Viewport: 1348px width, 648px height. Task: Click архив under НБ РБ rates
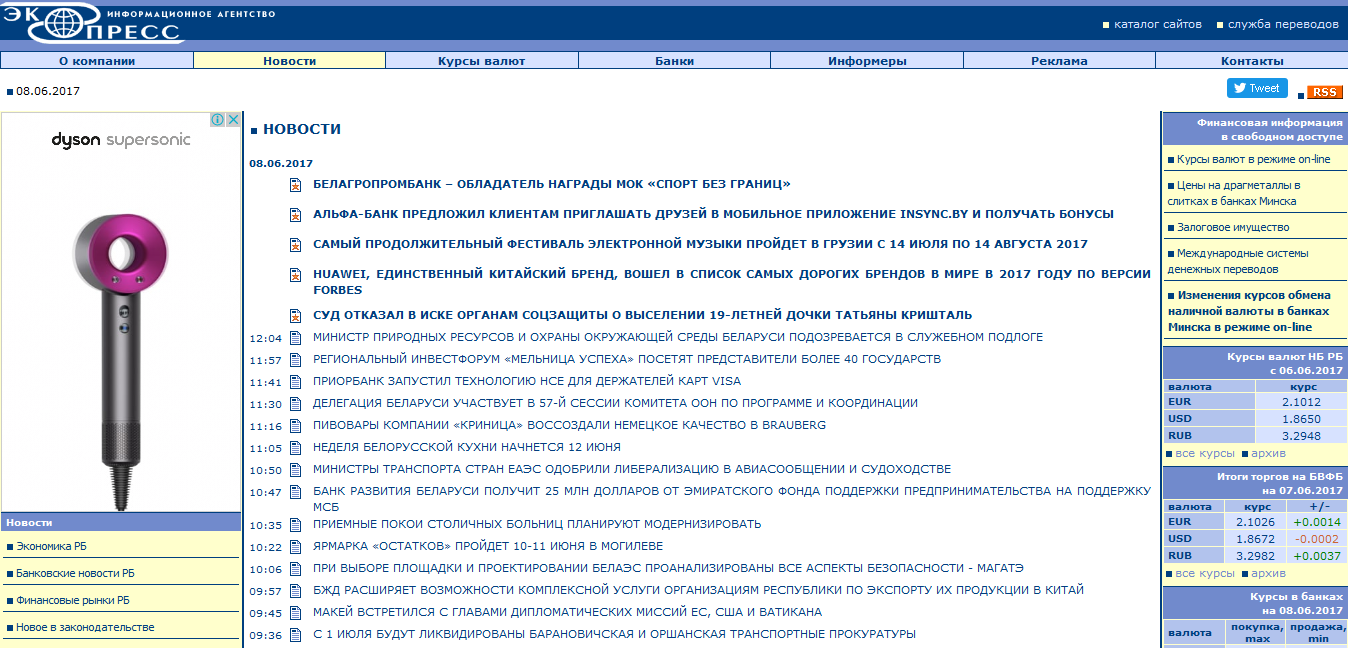click(x=1268, y=453)
